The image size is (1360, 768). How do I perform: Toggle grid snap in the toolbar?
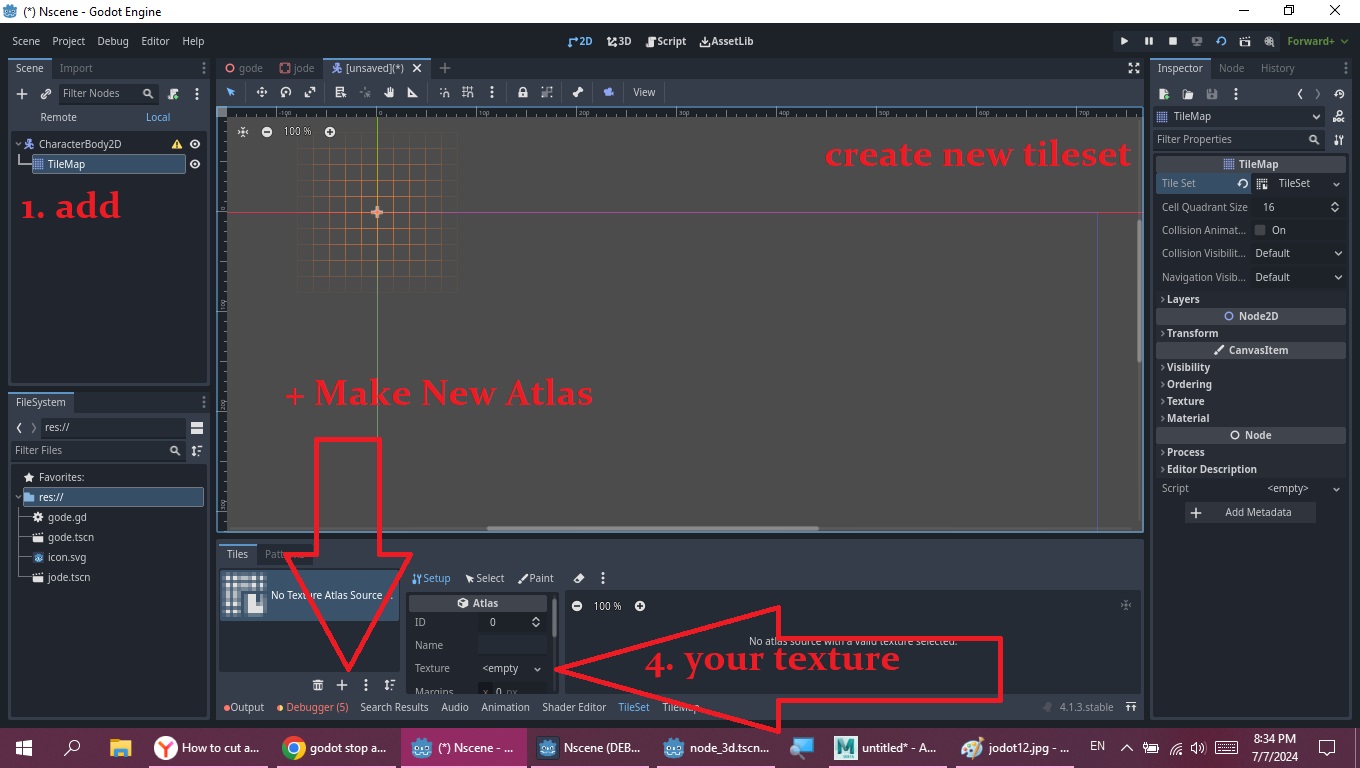tap(467, 92)
